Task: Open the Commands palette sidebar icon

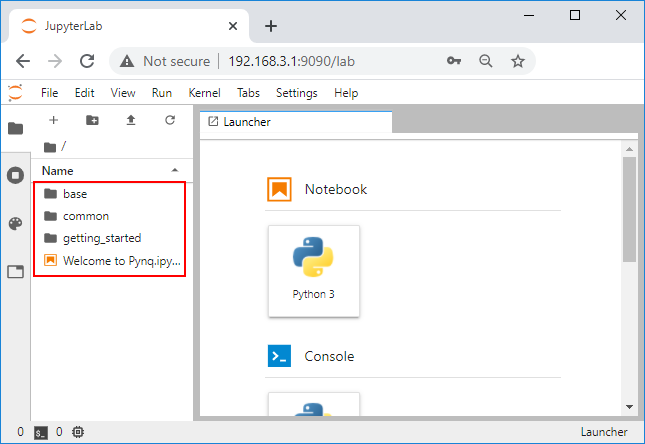Action: (x=15, y=223)
